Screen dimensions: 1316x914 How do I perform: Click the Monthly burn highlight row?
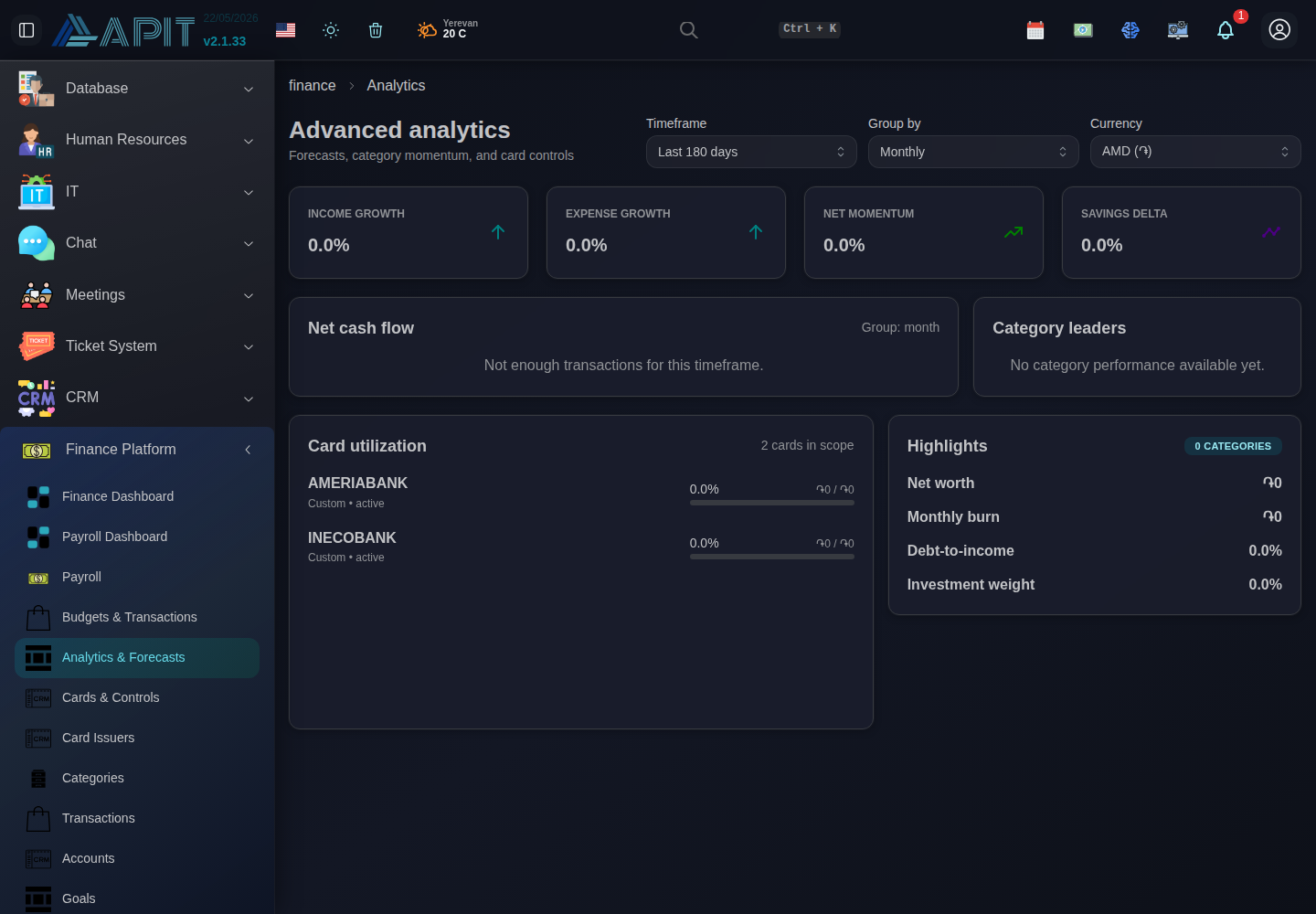click(1095, 516)
